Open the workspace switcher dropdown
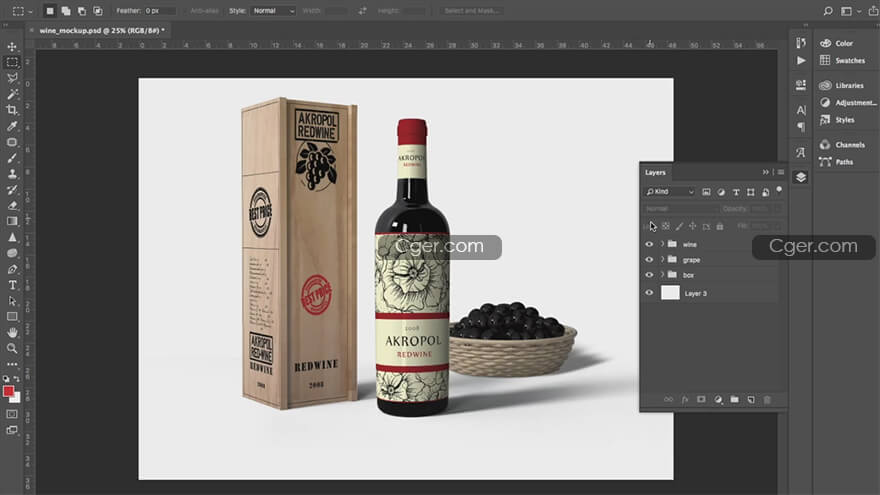This screenshot has width=880, height=495. pyautogui.click(x=850, y=11)
